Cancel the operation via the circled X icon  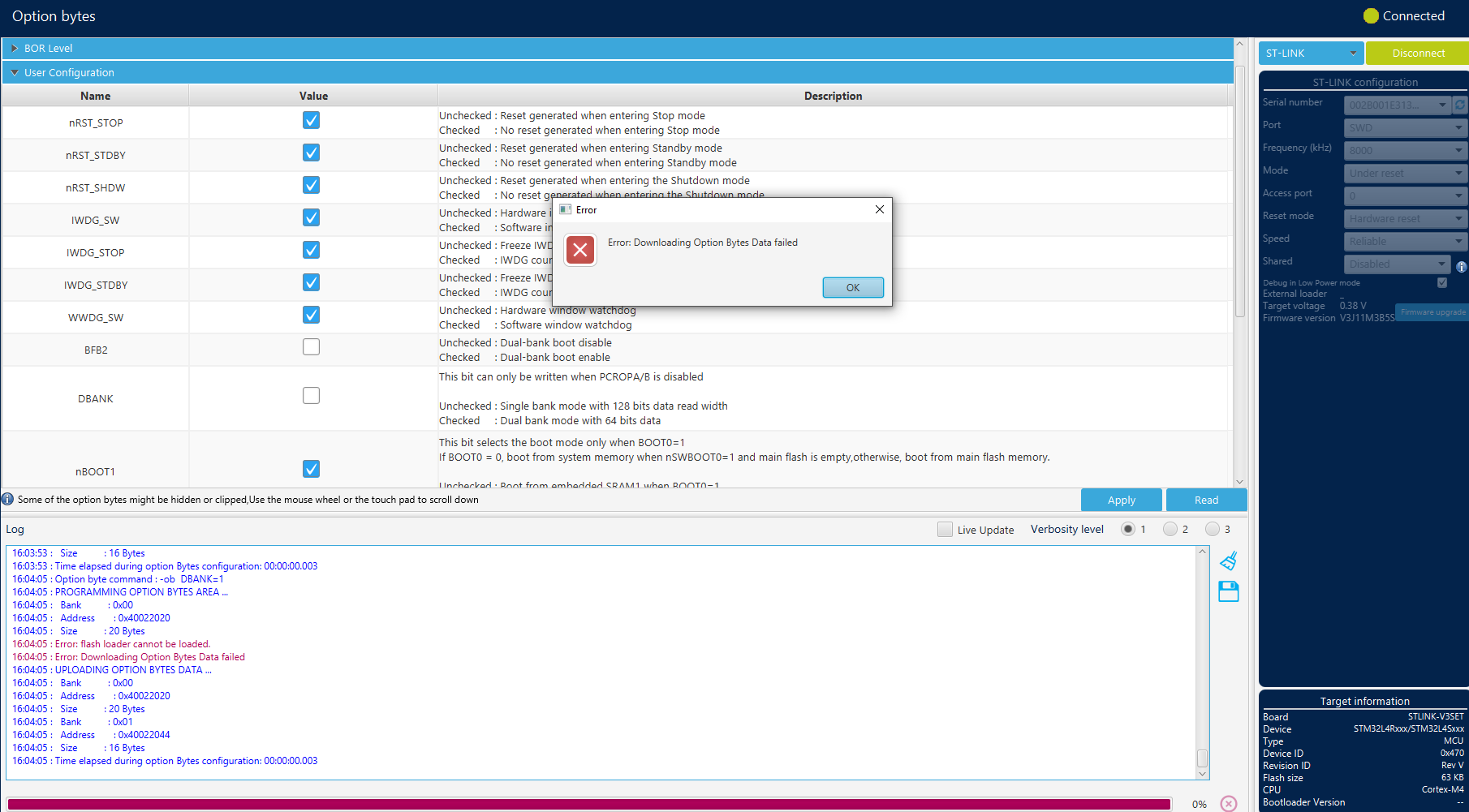(1227, 803)
